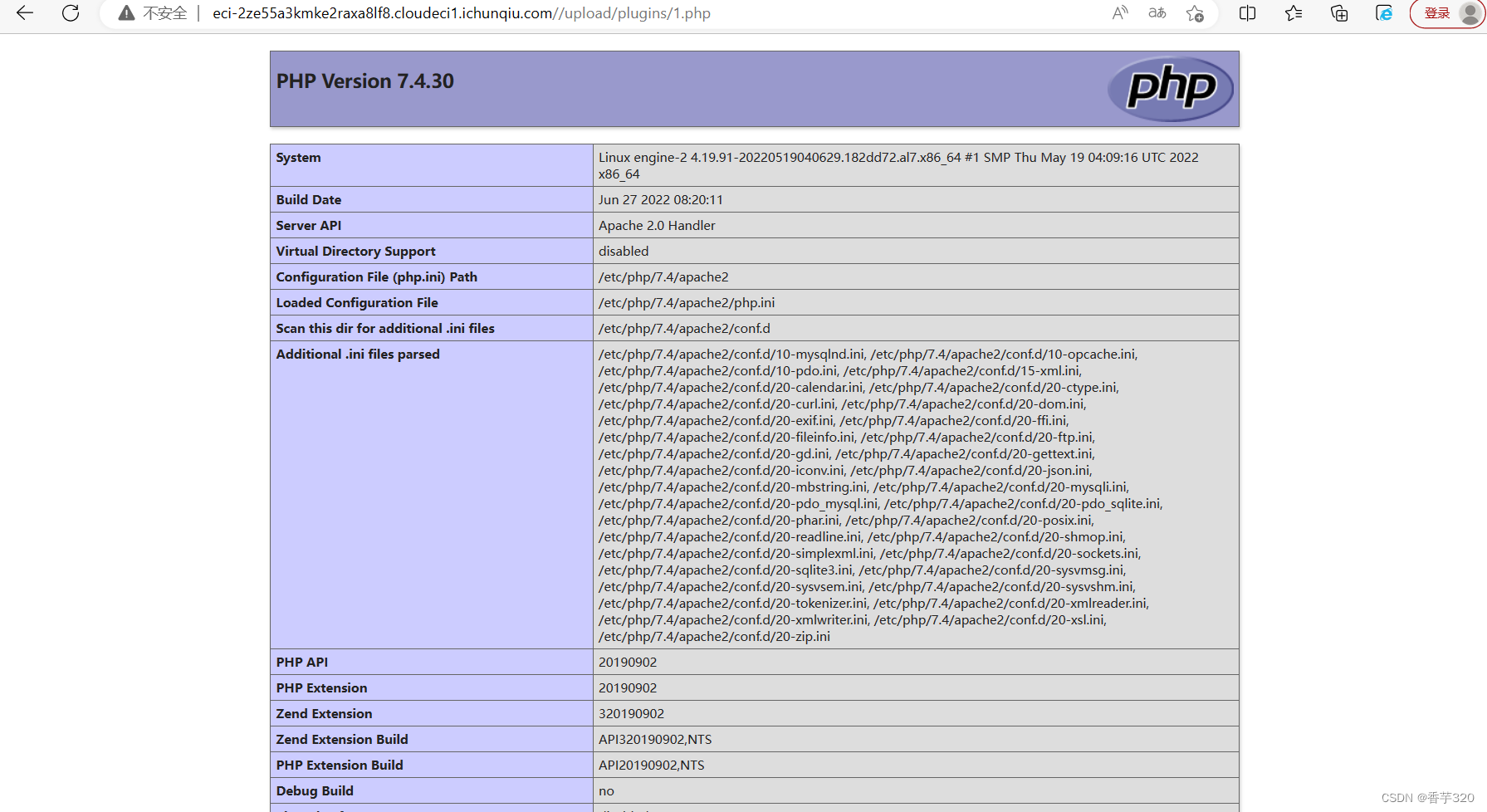Select the /etc/php/7.4/apache2 path value
Image resolution: width=1487 pixels, height=812 pixels.
pos(663,277)
